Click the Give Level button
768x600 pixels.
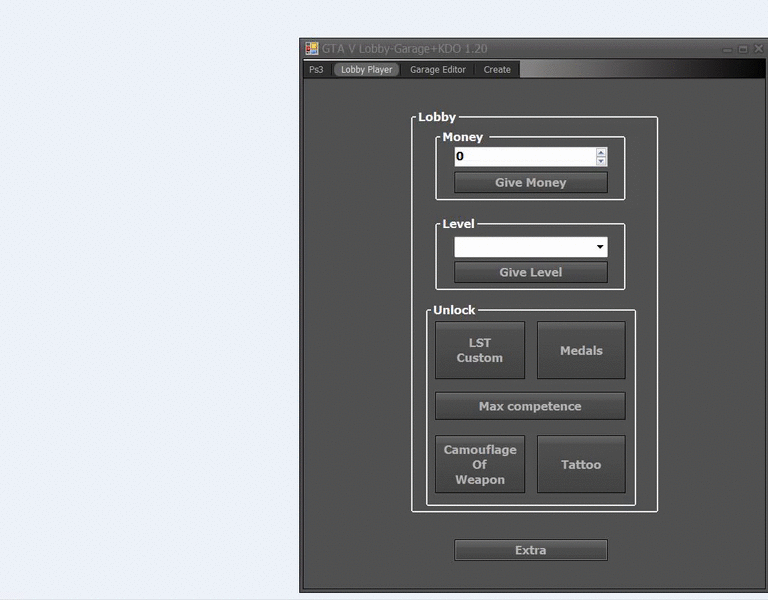(530, 272)
